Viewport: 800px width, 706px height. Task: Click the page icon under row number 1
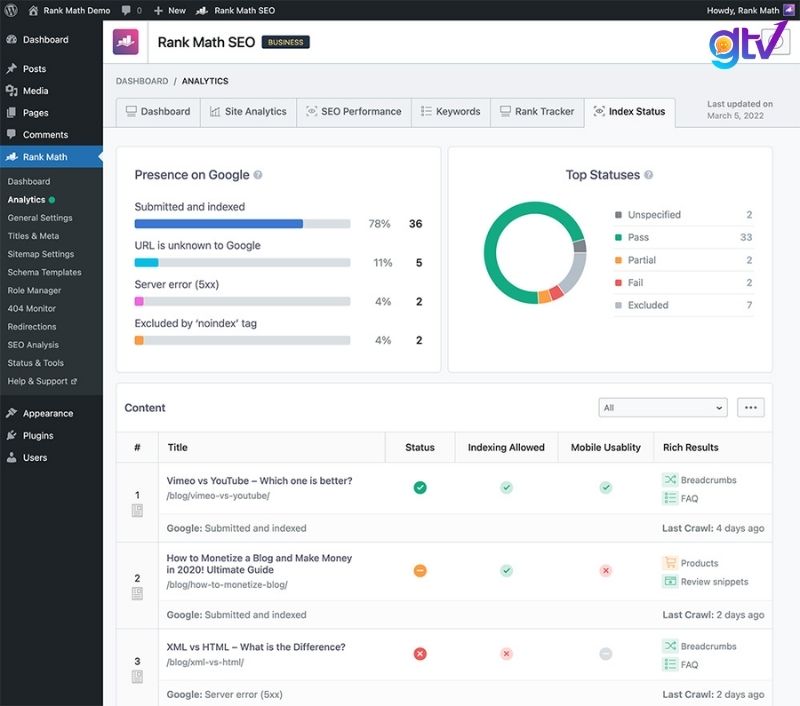point(138,511)
